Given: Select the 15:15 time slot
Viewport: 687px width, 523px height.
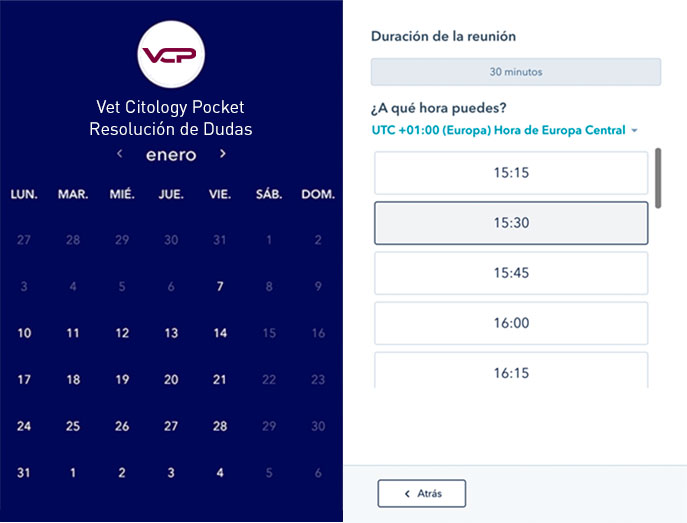Looking at the screenshot, I should tap(511, 173).
